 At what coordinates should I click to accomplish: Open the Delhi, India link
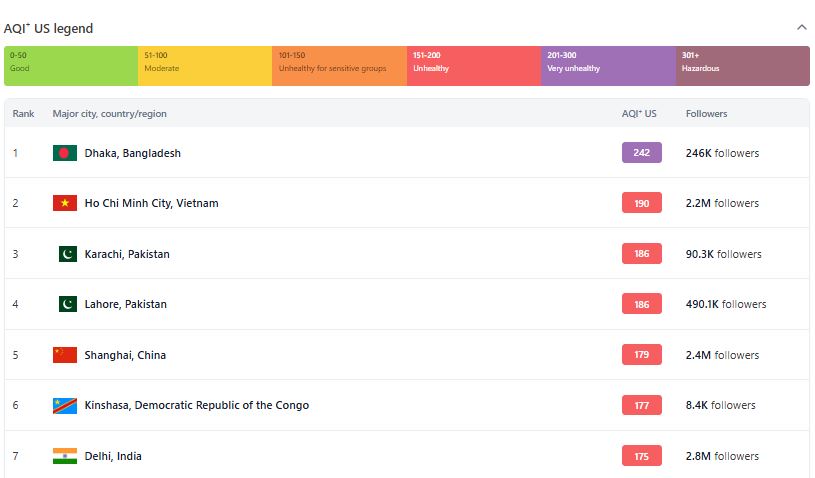click(113, 456)
